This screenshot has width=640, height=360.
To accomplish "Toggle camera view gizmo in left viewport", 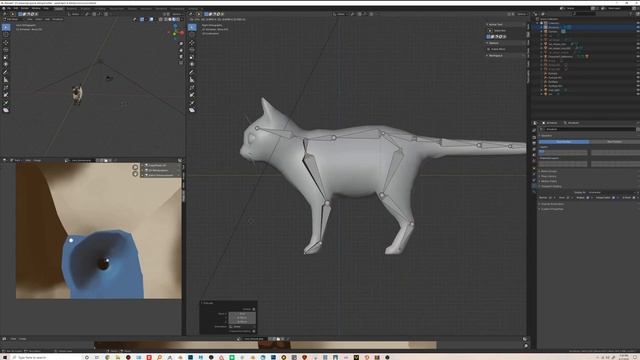I will coord(181,57).
